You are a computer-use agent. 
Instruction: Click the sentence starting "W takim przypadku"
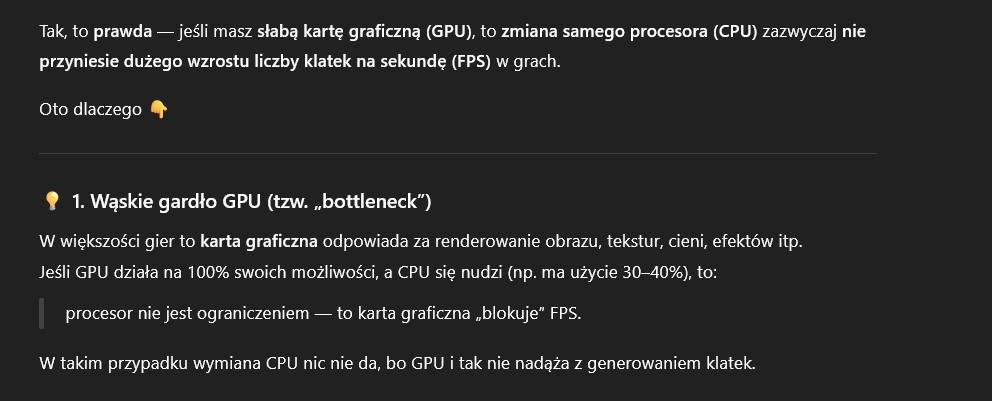click(396, 361)
